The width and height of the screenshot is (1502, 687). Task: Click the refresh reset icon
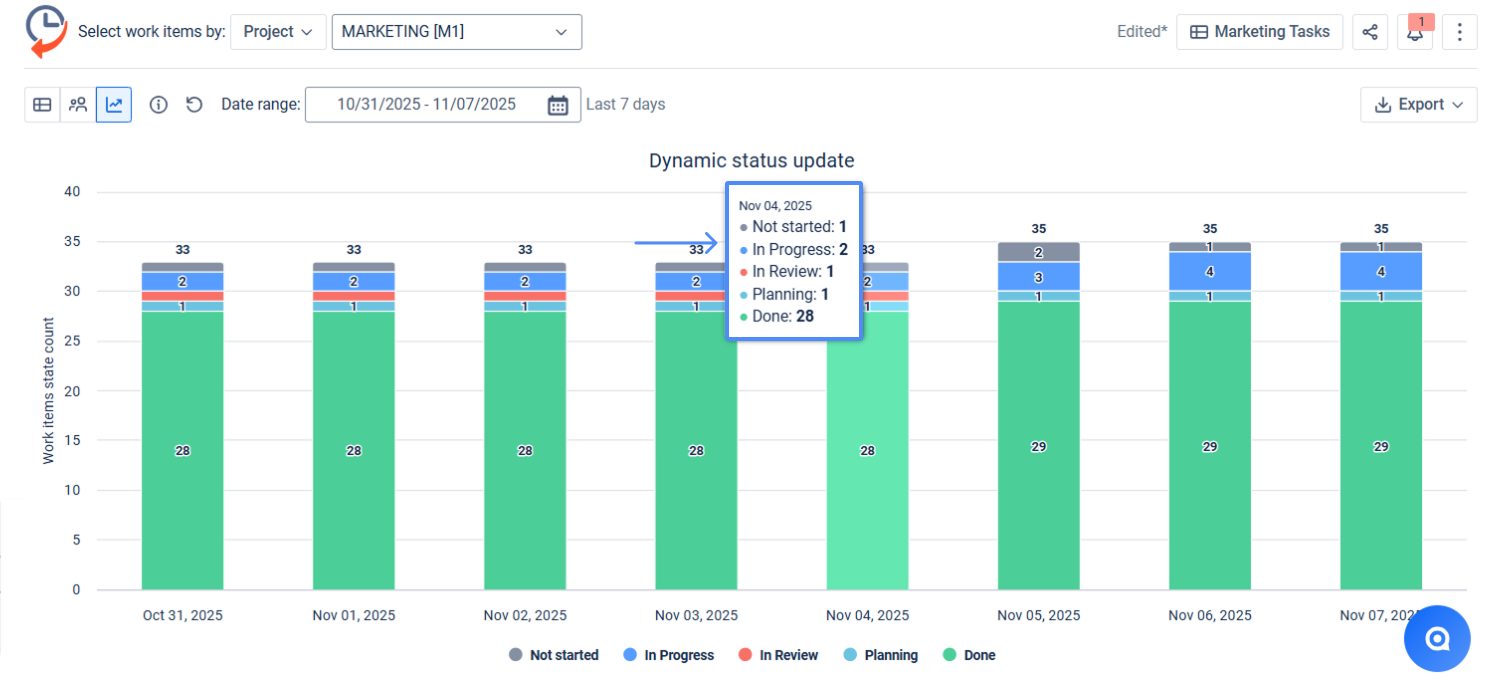pyautogui.click(x=194, y=104)
